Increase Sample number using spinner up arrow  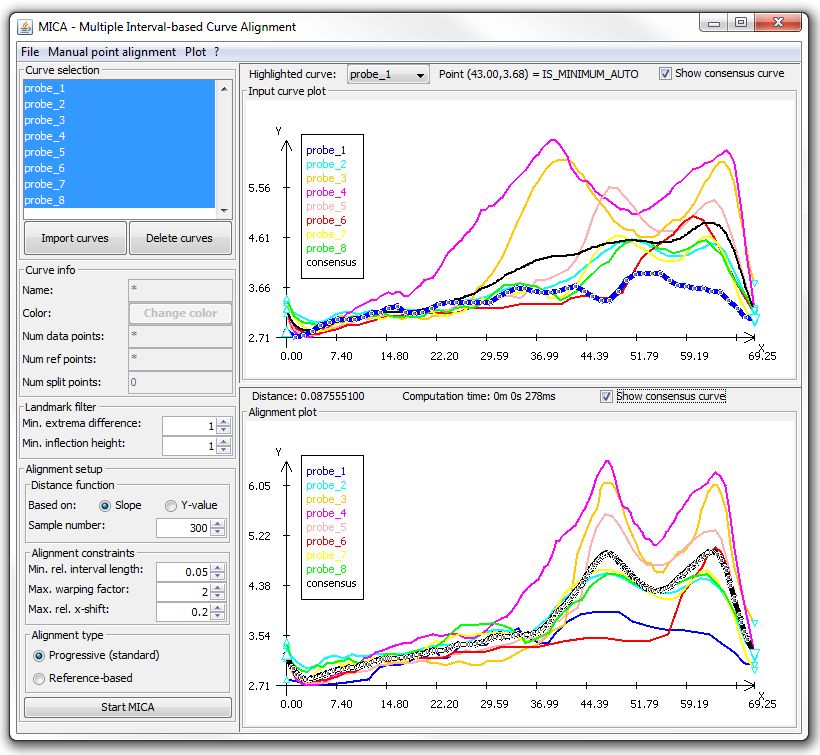tap(218, 523)
